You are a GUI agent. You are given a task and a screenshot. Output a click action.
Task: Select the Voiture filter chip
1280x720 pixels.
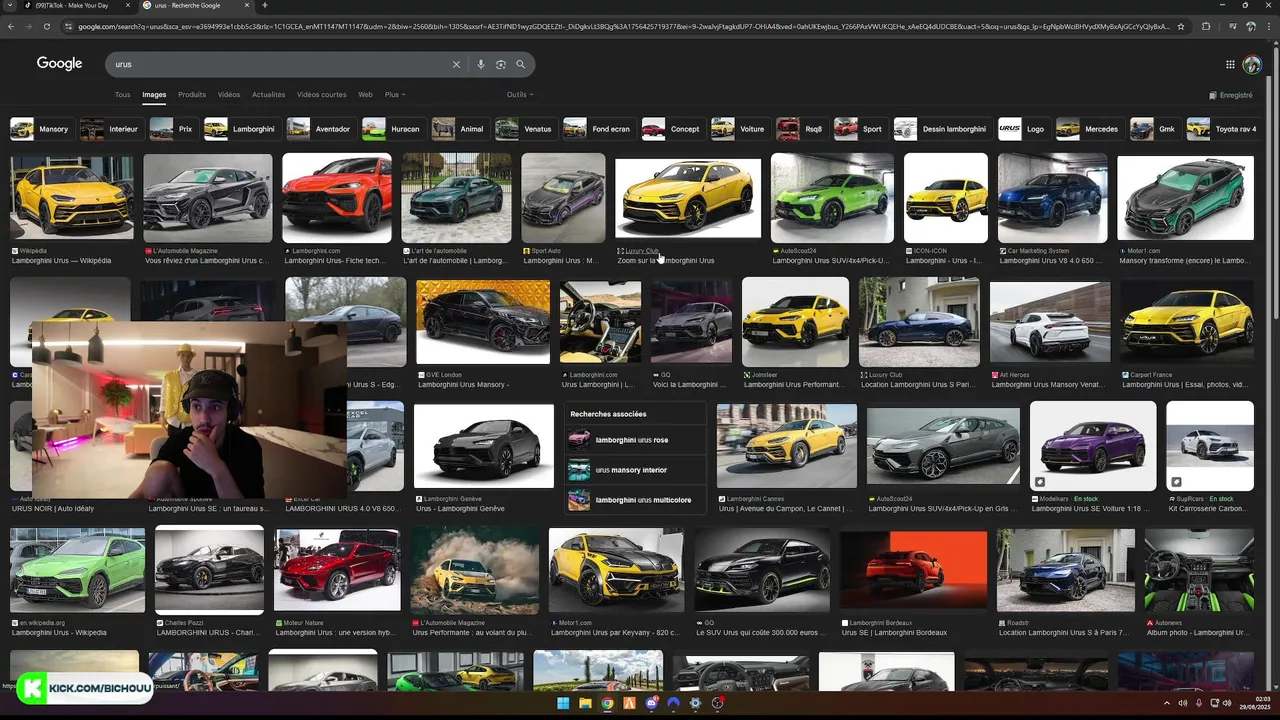pyautogui.click(x=740, y=129)
